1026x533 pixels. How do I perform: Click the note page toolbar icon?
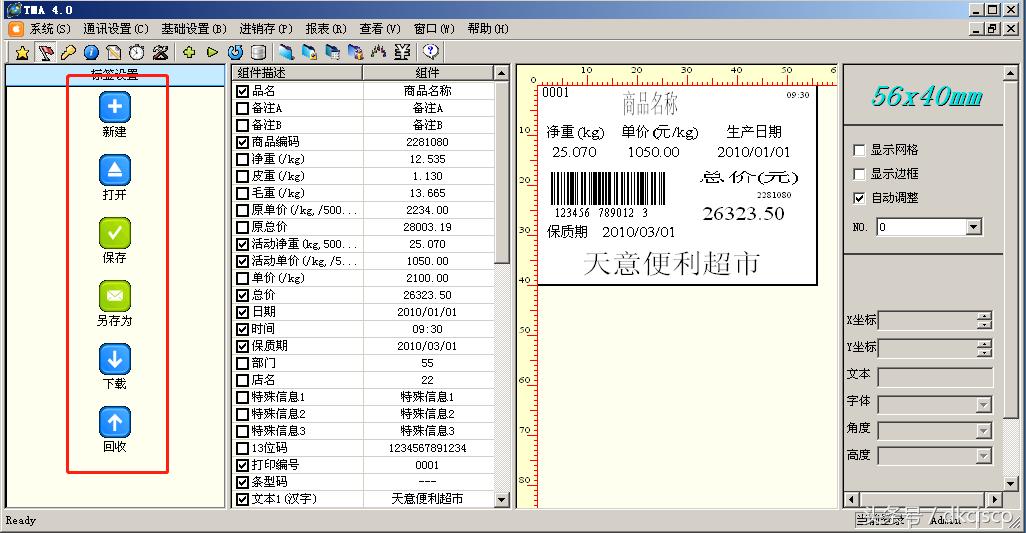click(114, 52)
